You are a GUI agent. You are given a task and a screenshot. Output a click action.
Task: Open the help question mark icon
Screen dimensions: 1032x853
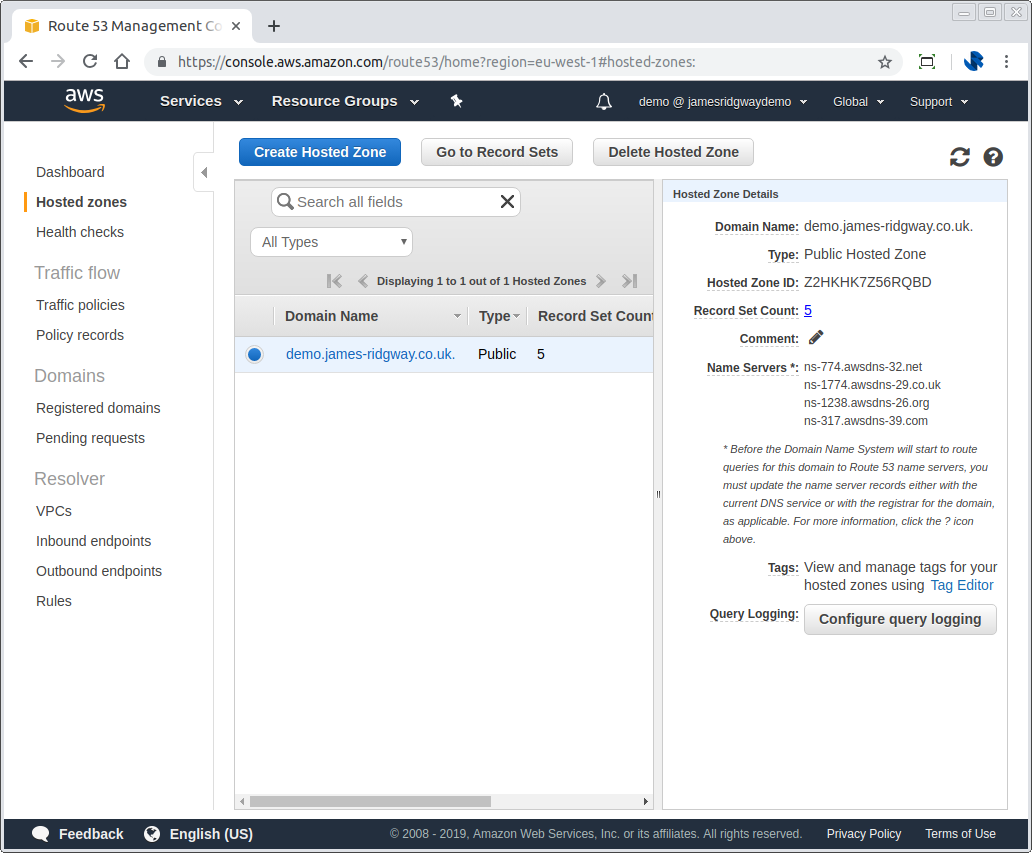point(993,157)
